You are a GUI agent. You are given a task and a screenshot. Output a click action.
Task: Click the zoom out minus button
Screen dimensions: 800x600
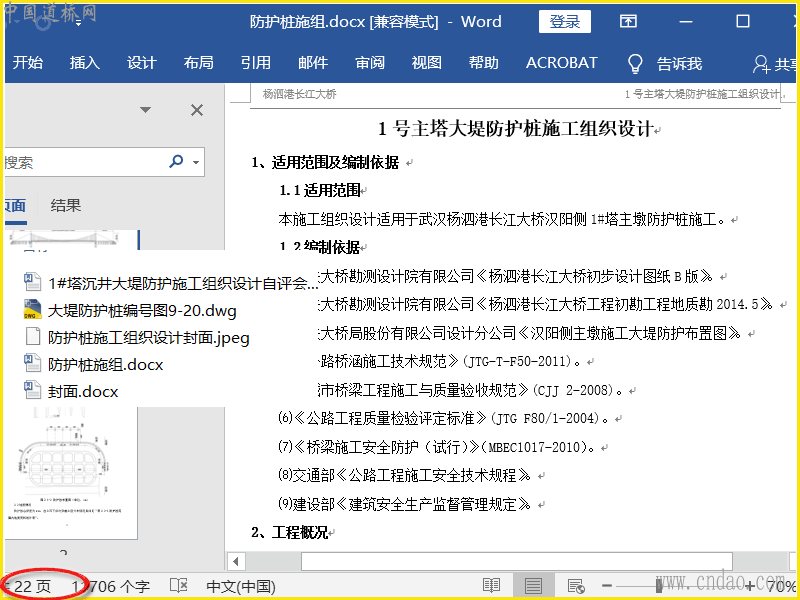click(x=607, y=586)
